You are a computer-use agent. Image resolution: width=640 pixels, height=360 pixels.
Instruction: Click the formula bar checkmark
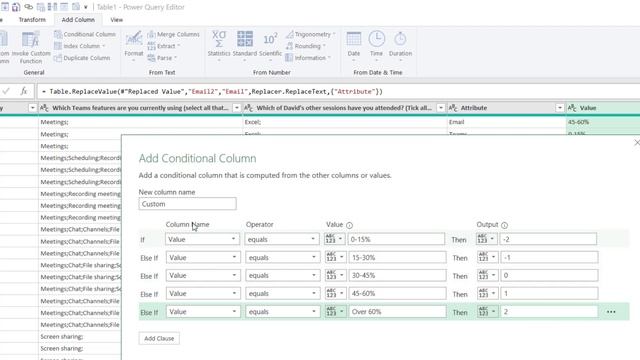pos(6,91)
